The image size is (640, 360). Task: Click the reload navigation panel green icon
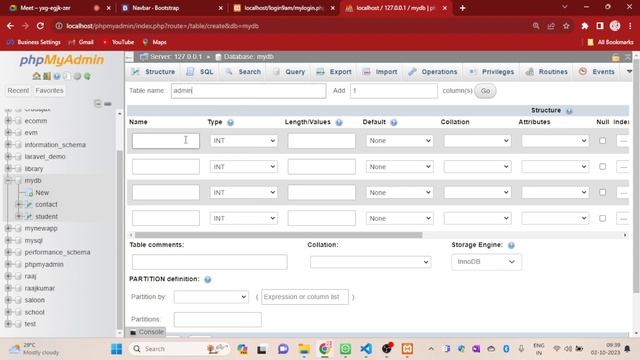87,76
